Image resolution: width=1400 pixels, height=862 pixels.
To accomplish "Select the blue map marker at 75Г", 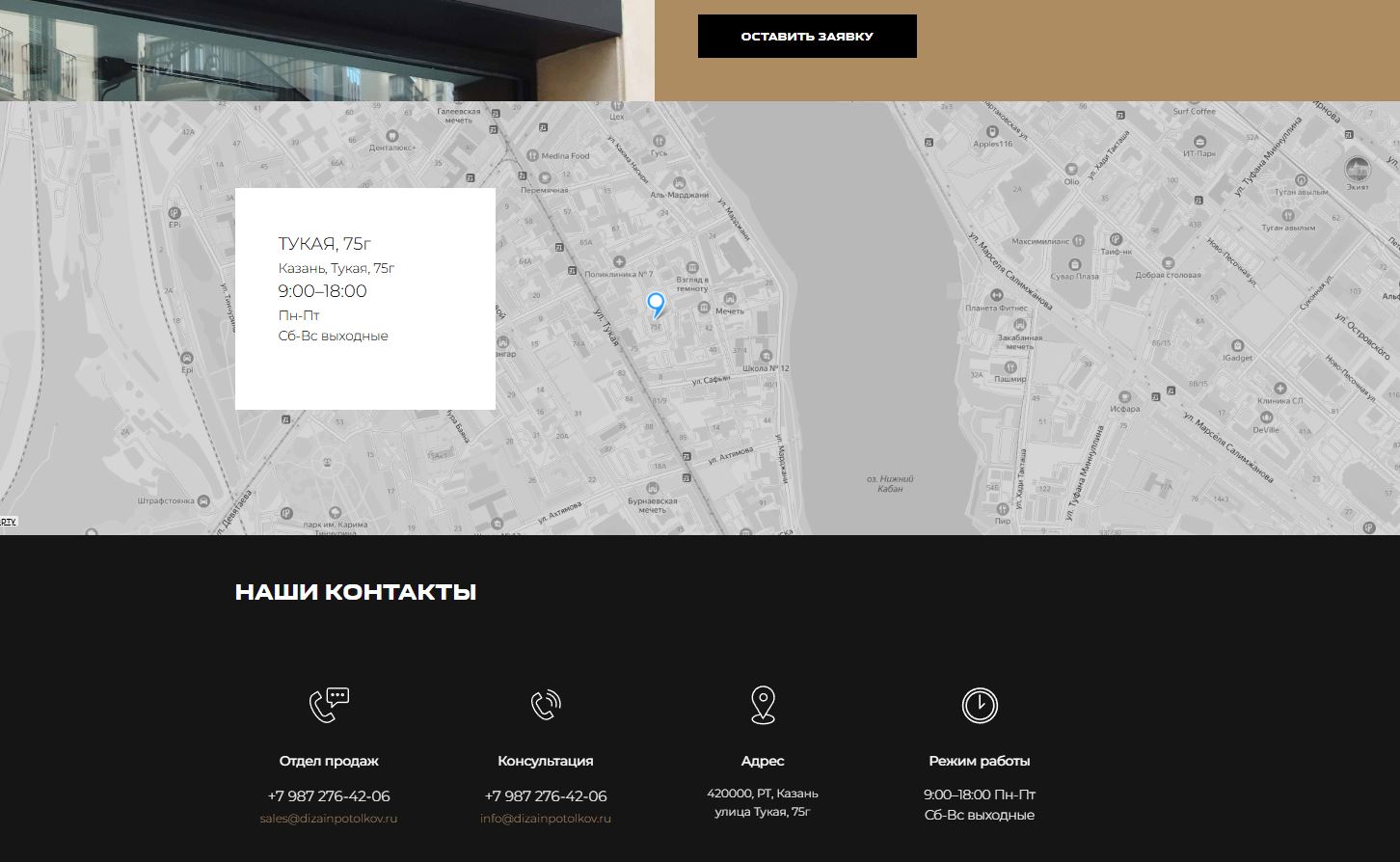I will click(x=656, y=306).
